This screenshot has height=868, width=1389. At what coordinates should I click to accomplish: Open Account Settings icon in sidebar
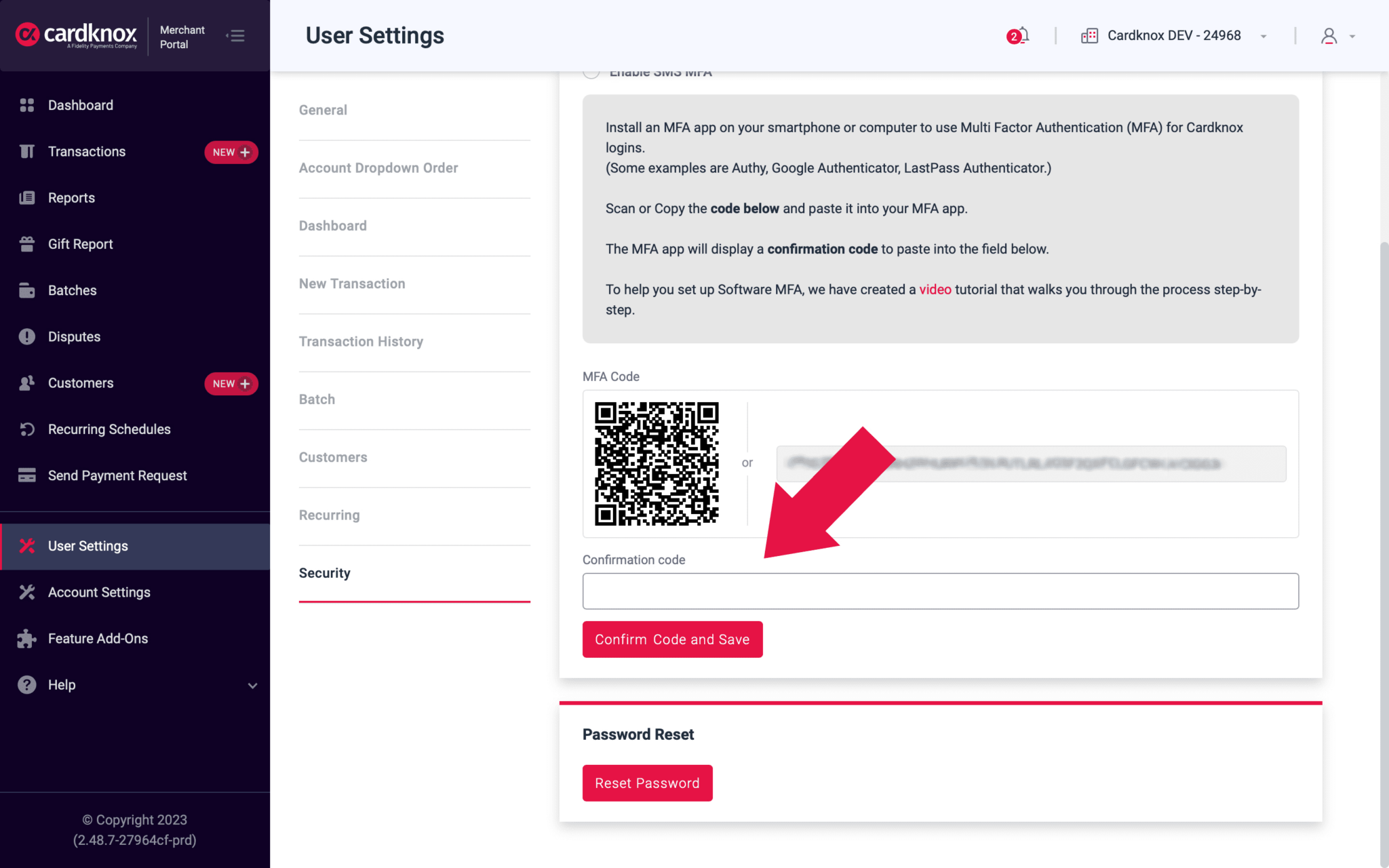point(27,592)
